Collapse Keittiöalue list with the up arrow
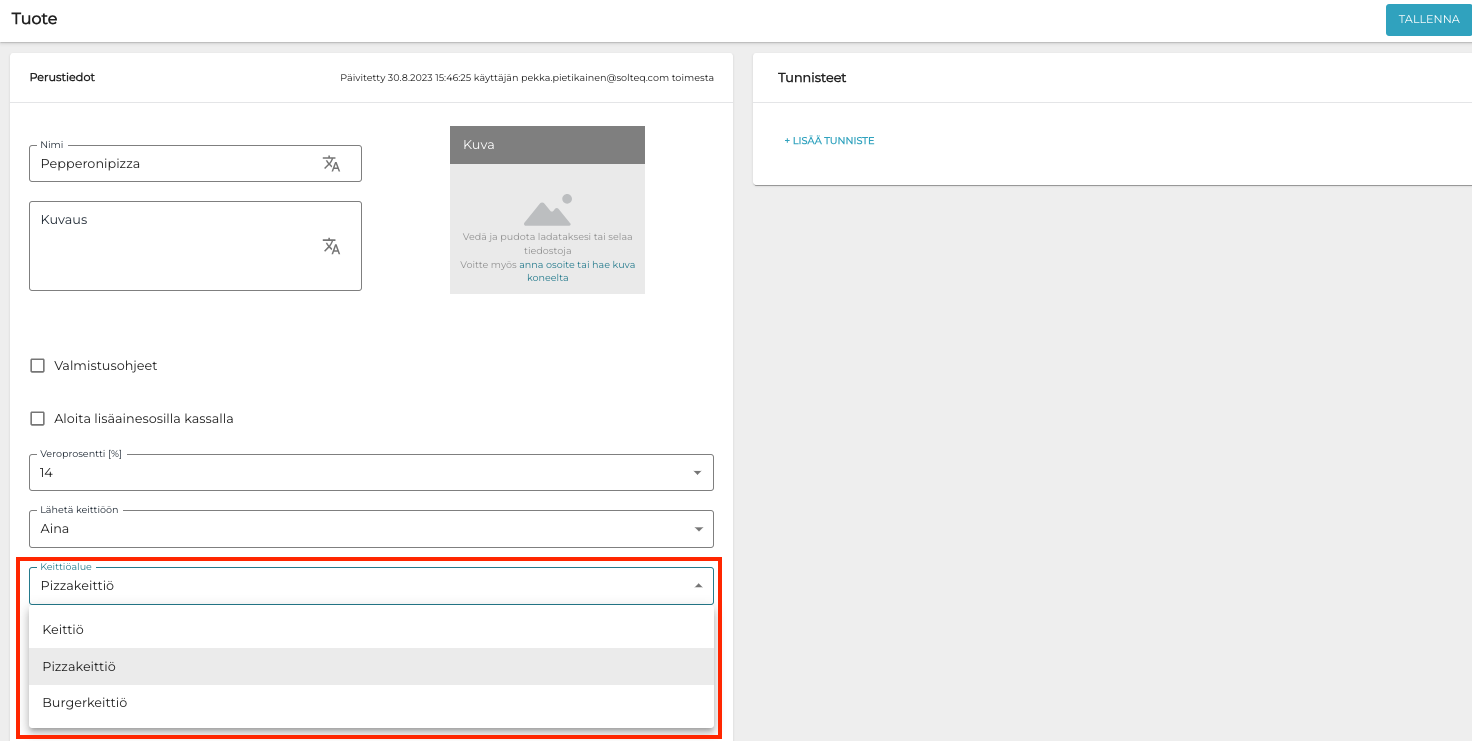 click(x=697, y=586)
